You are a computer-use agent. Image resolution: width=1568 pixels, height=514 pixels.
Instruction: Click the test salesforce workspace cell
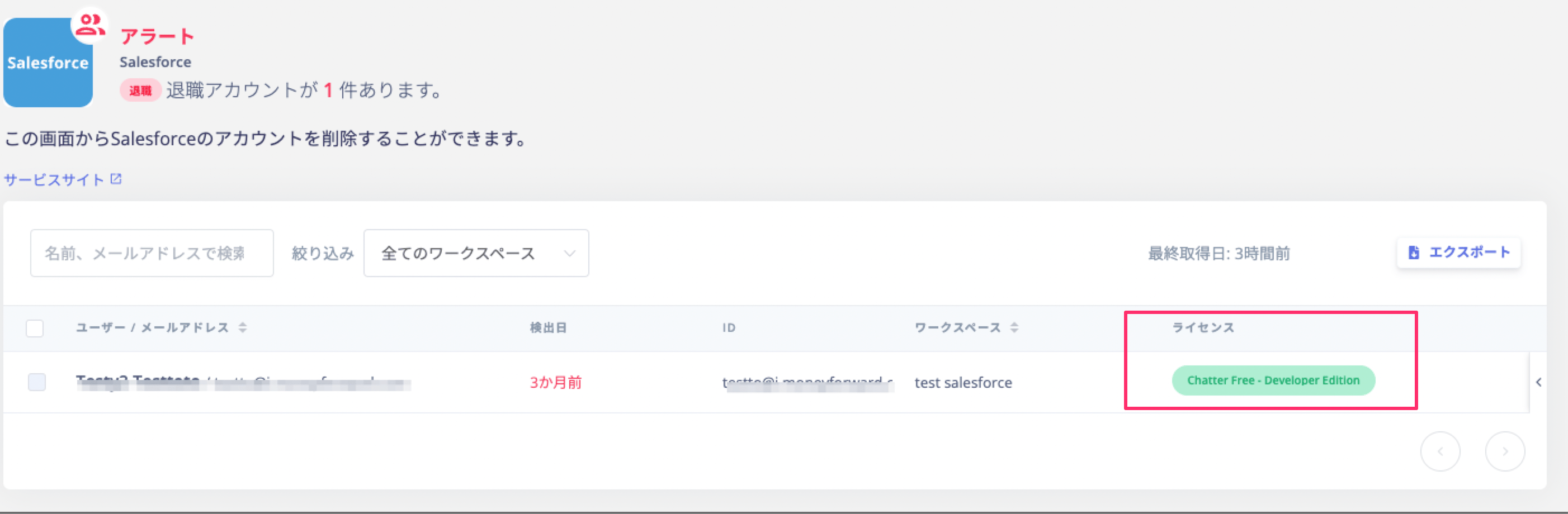[x=963, y=383]
